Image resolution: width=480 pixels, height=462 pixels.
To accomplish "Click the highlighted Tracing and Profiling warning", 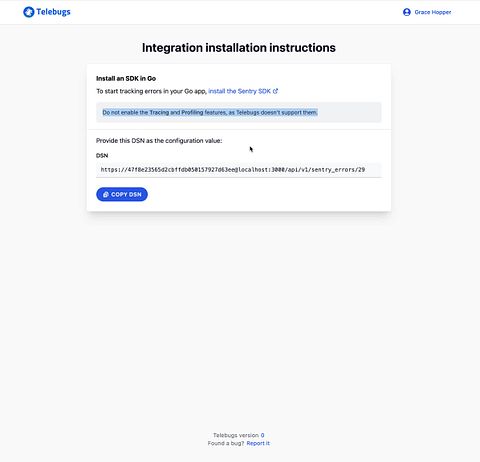I will (x=210, y=112).
